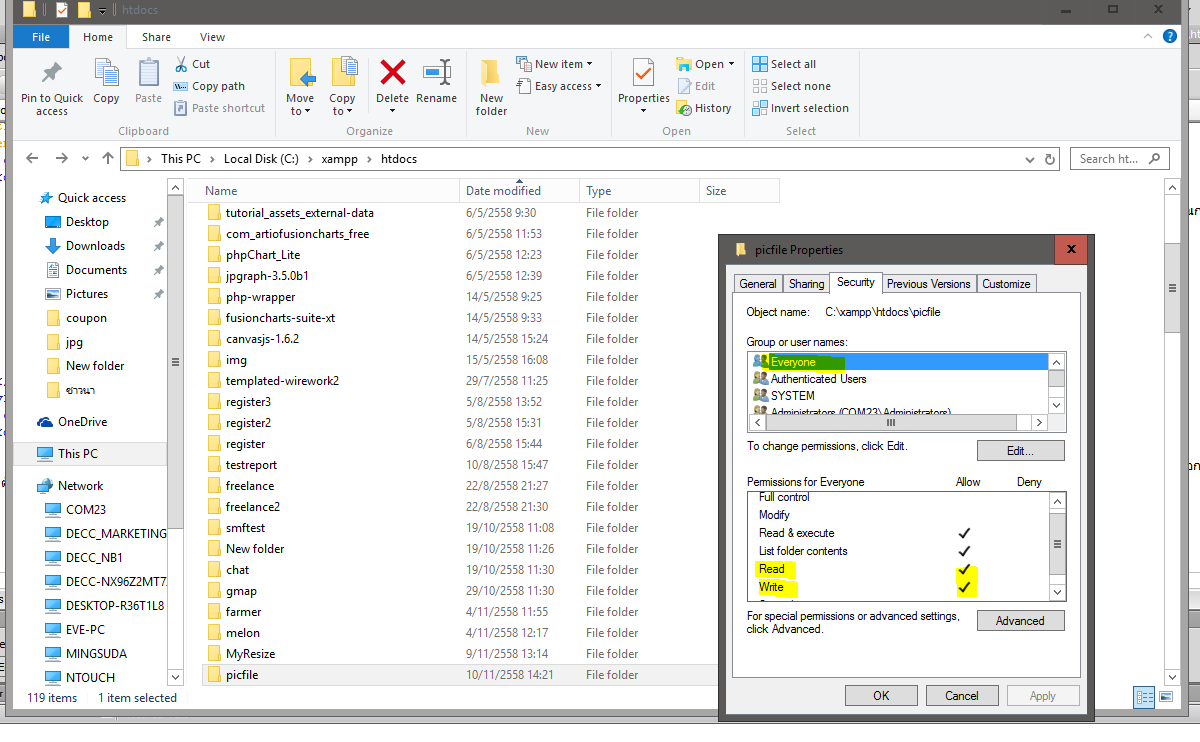Image resolution: width=1200 pixels, height=742 pixels.
Task: Switch to large icons view layout
Action: point(1167,698)
